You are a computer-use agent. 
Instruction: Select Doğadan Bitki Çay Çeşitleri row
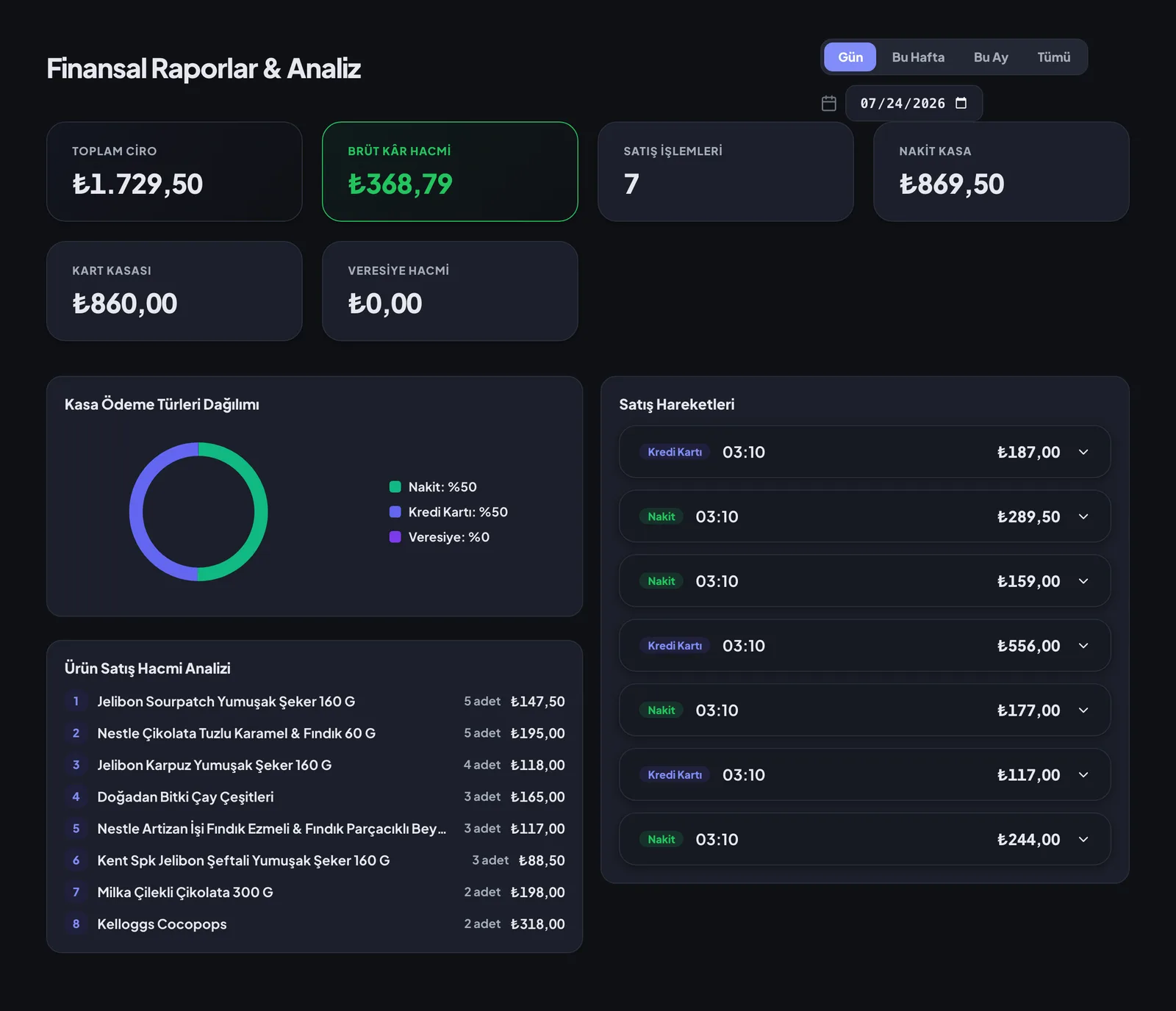coord(315,796)
